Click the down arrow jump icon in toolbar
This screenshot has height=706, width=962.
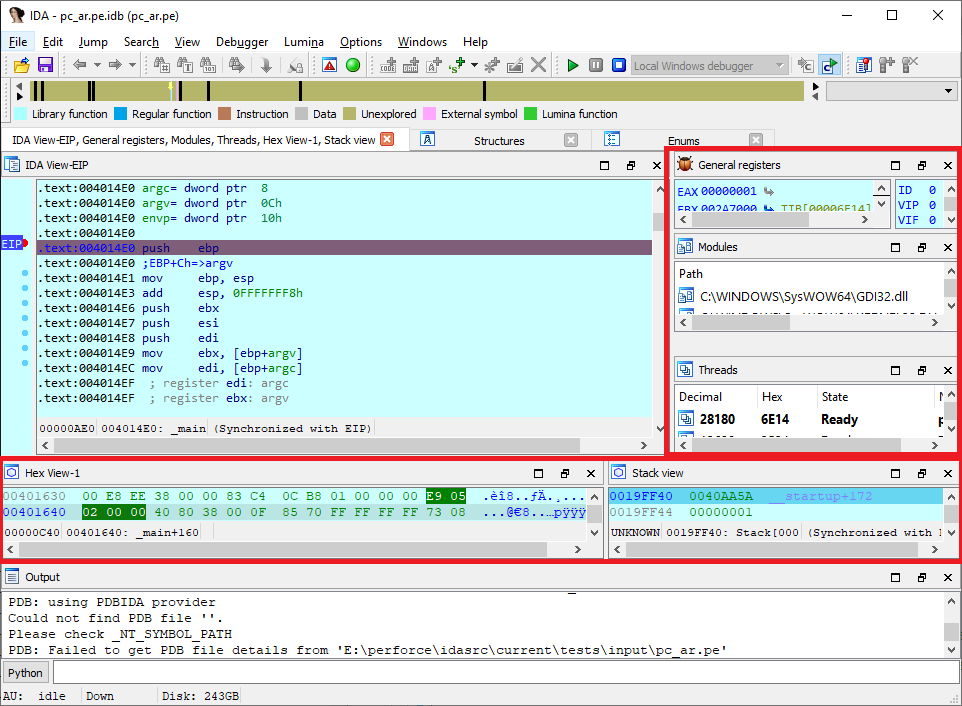tap(266, 65)
